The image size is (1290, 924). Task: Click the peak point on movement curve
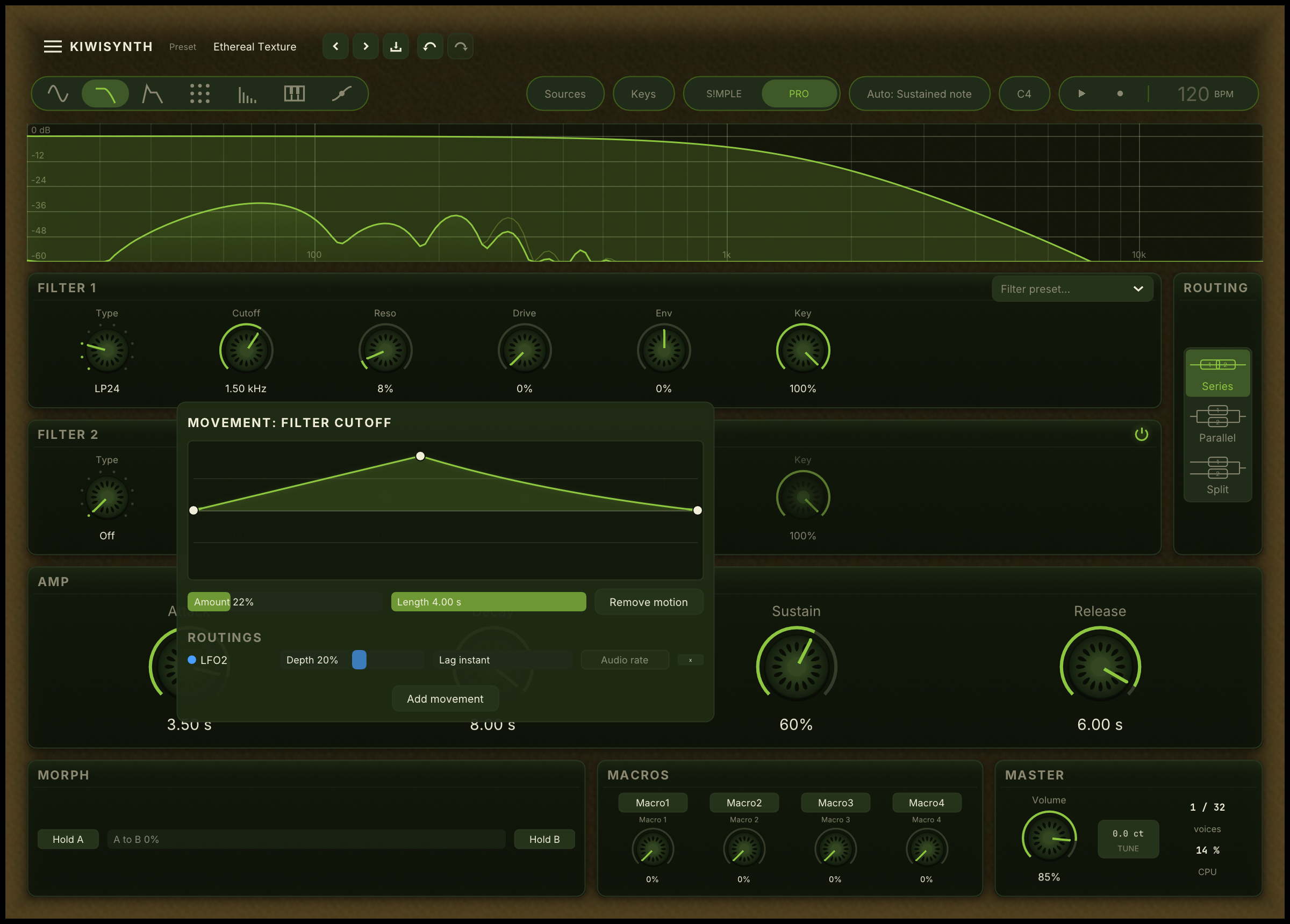[420, 456]
